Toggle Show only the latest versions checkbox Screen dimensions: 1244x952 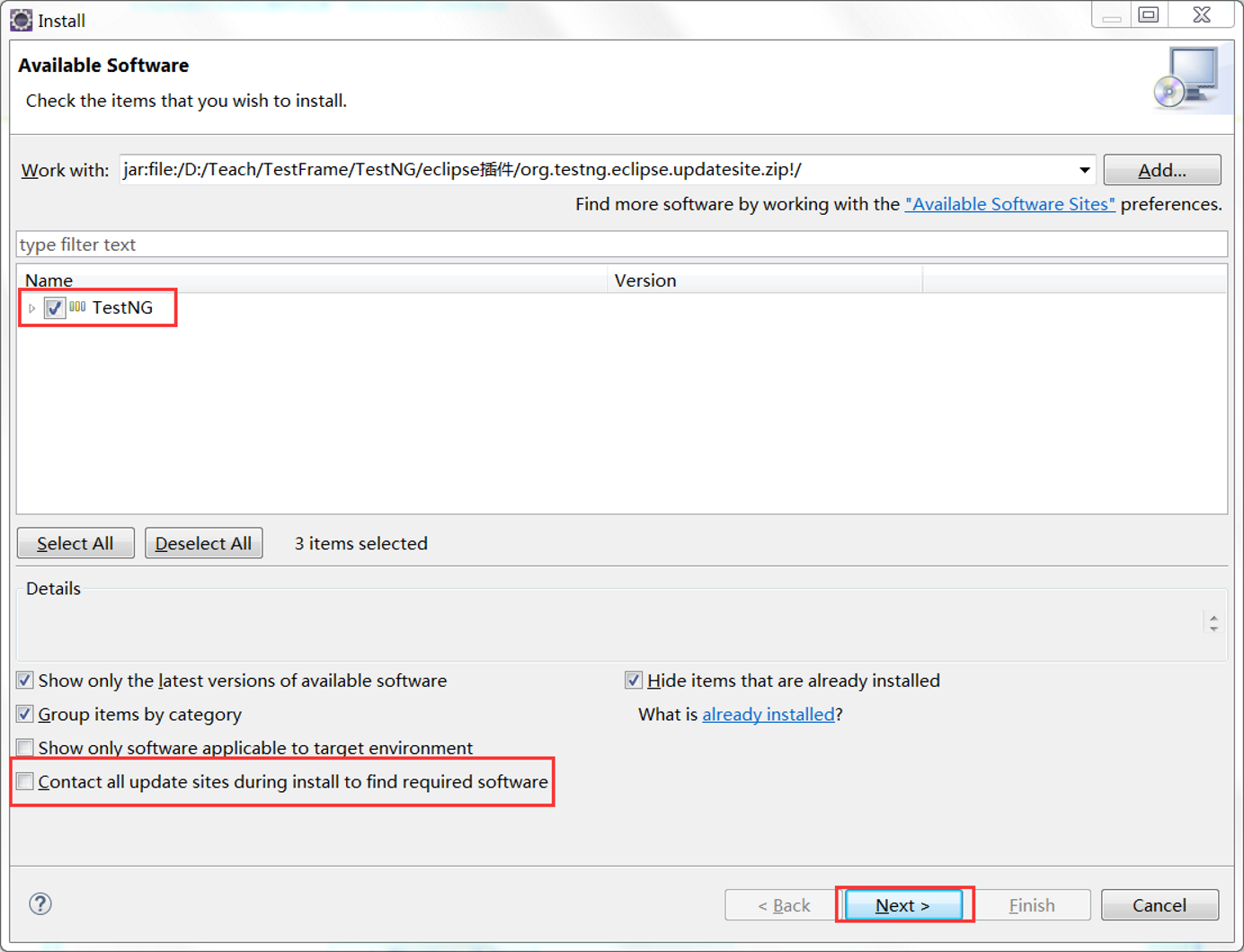(25, 681)
